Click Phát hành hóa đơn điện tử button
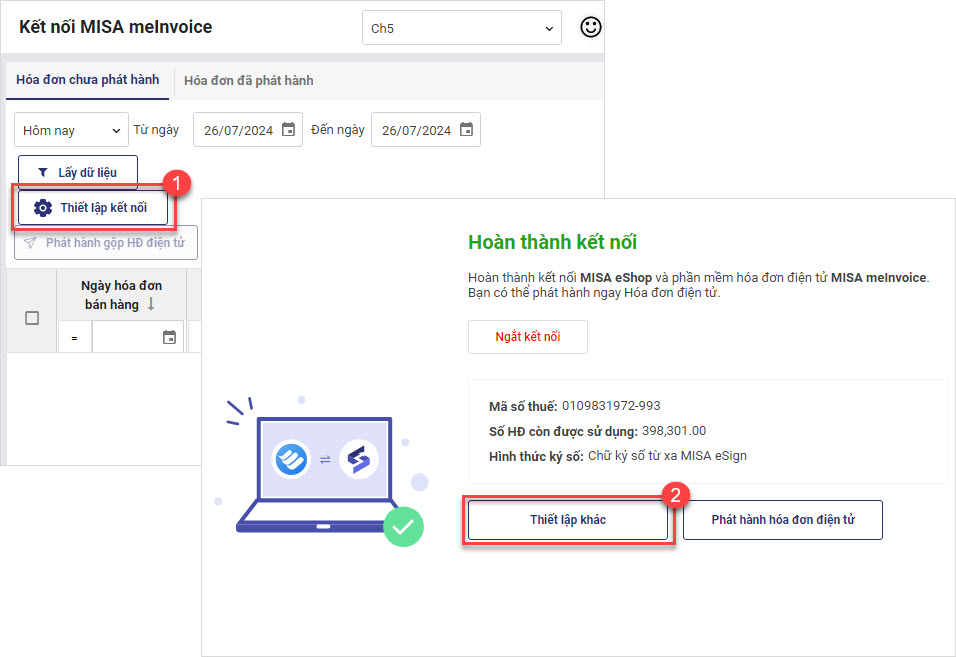This screenshot has width=956, height=657. coord(783,520)
